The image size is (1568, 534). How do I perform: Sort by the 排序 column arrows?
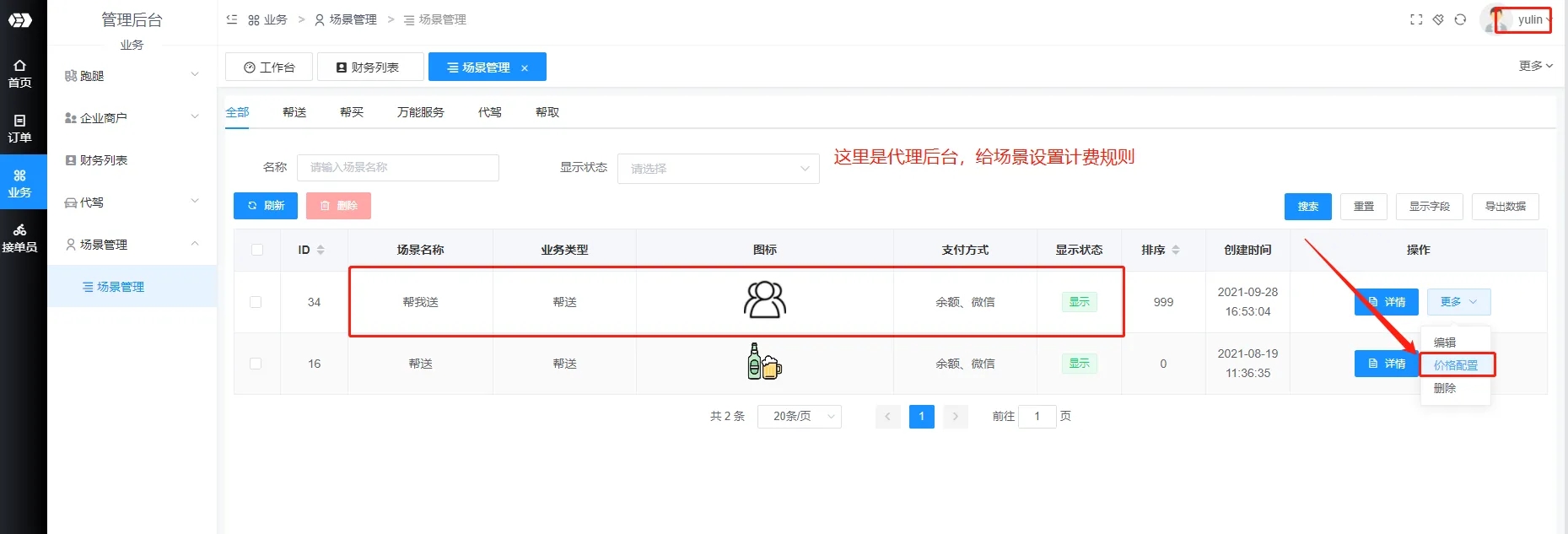(x=1176, y=250)
